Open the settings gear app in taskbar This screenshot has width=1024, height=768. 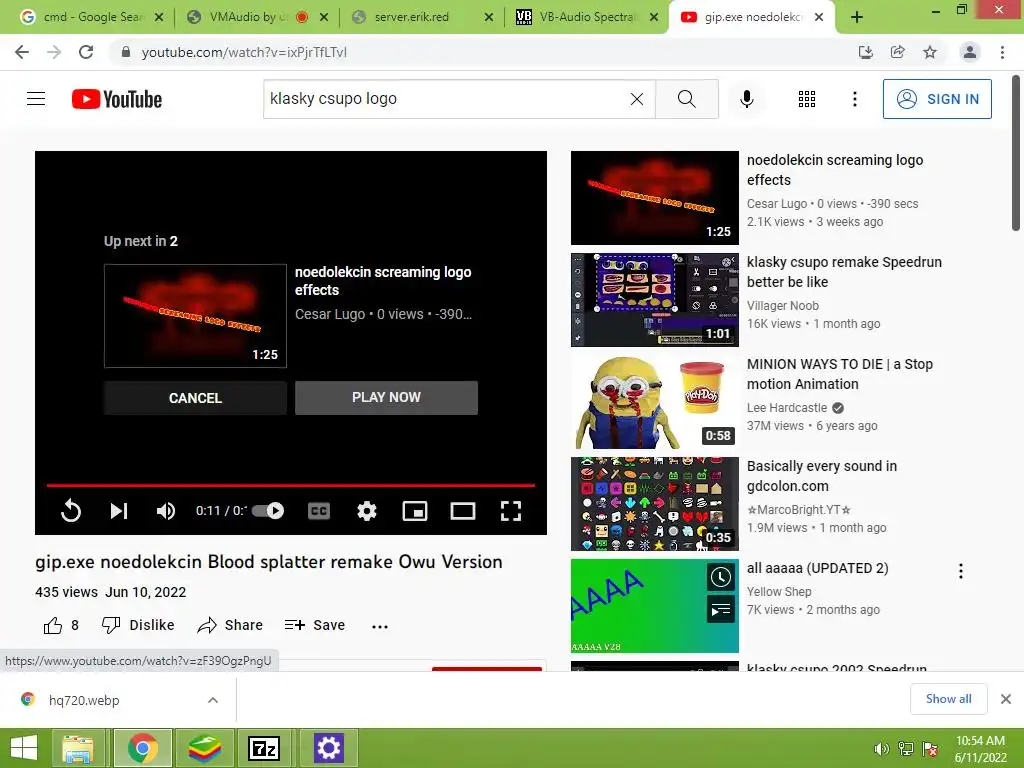point(328,748)
